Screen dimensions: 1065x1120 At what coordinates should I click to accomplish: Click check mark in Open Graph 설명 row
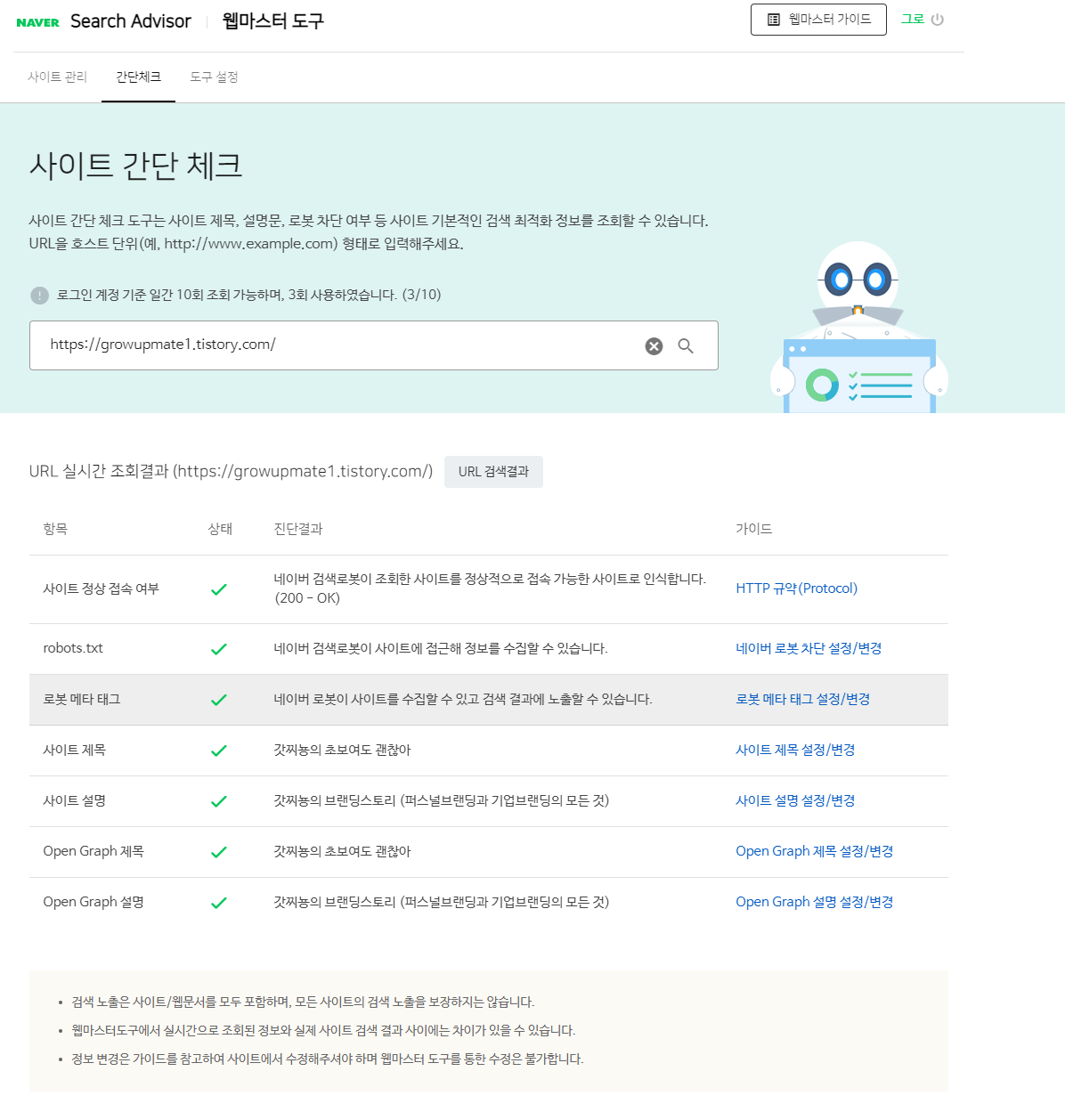pos(219,903)
